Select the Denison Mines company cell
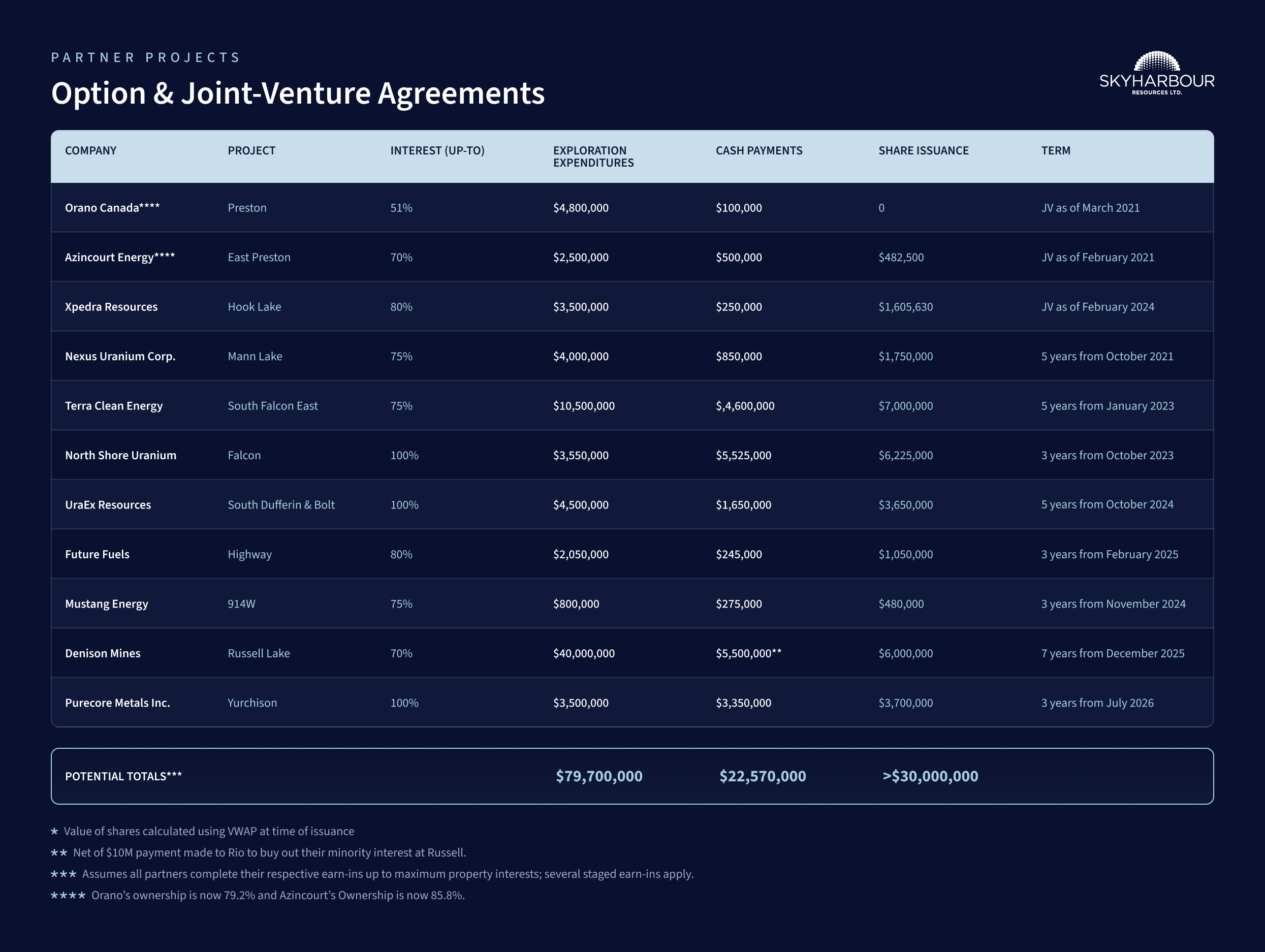Viewport: 1265px width, 952px height. 102,653
